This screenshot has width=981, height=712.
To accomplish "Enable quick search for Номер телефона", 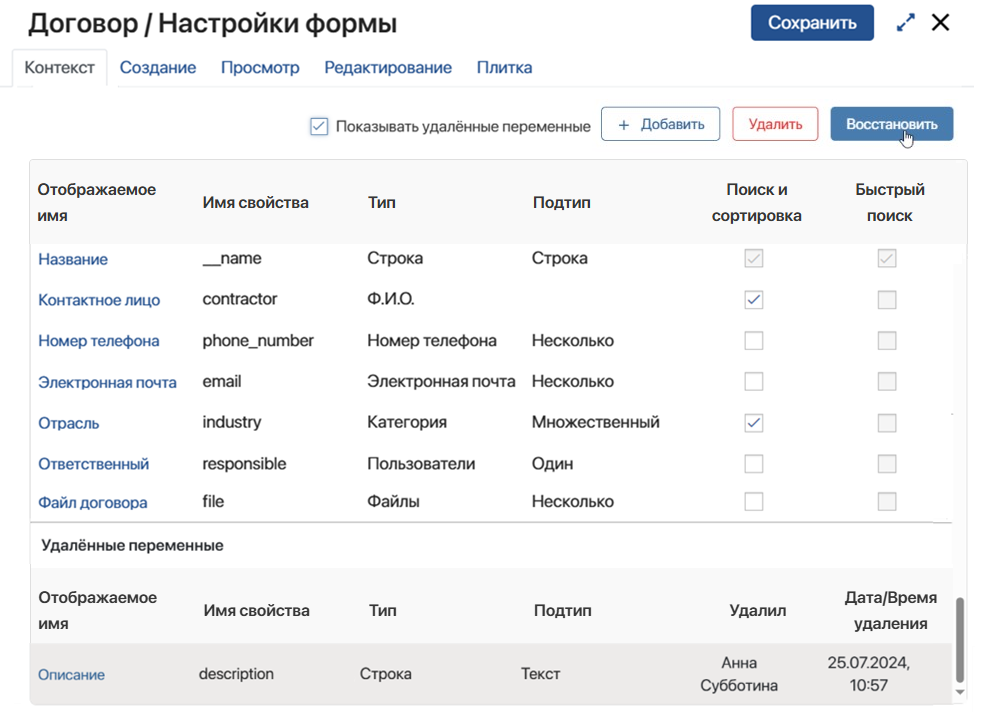I will pos(887,341).
